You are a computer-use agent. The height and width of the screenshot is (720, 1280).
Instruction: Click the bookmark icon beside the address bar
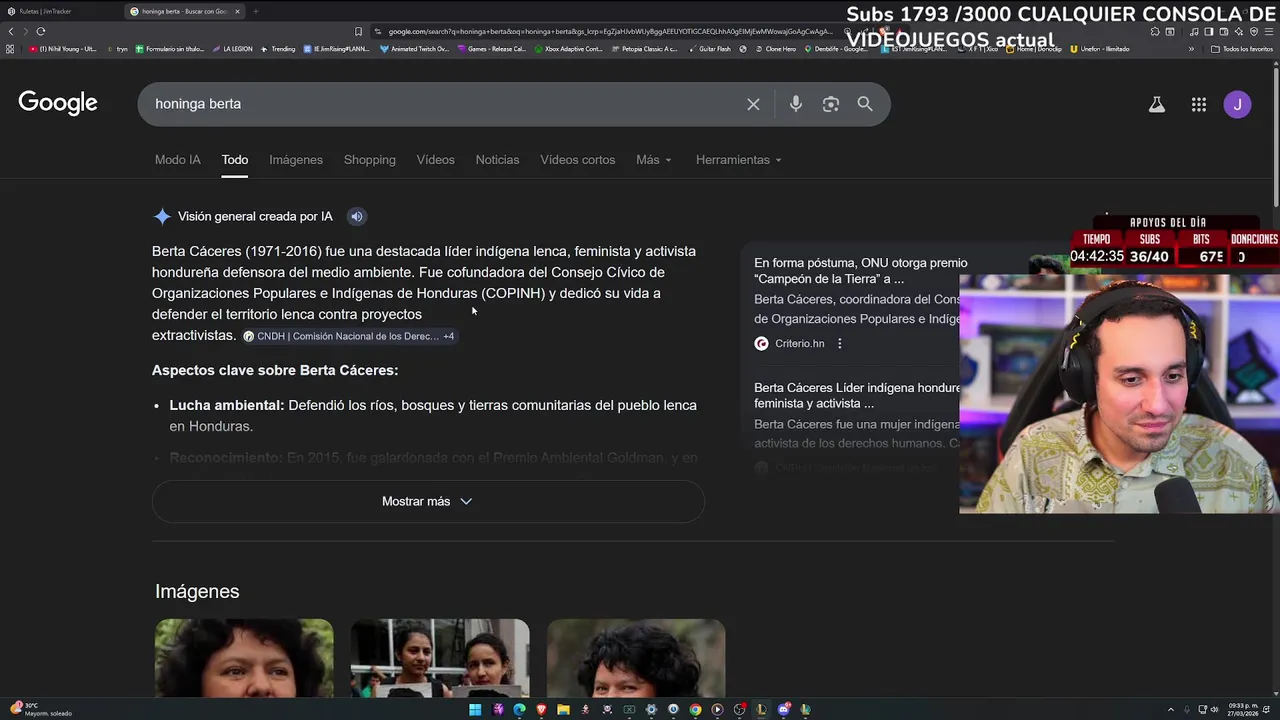click(x=358, y=31)
